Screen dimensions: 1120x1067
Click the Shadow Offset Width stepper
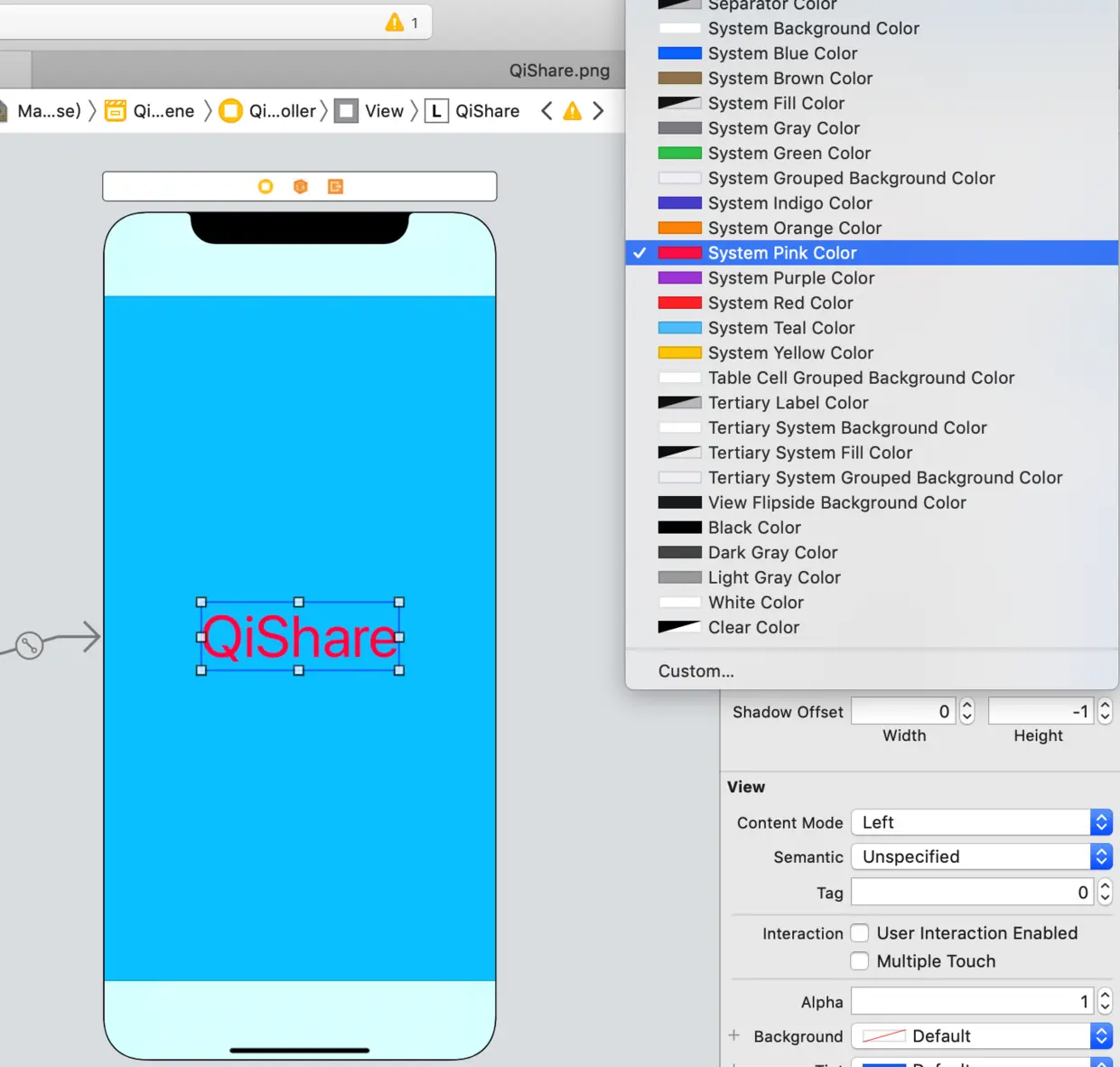coord(966,711)
